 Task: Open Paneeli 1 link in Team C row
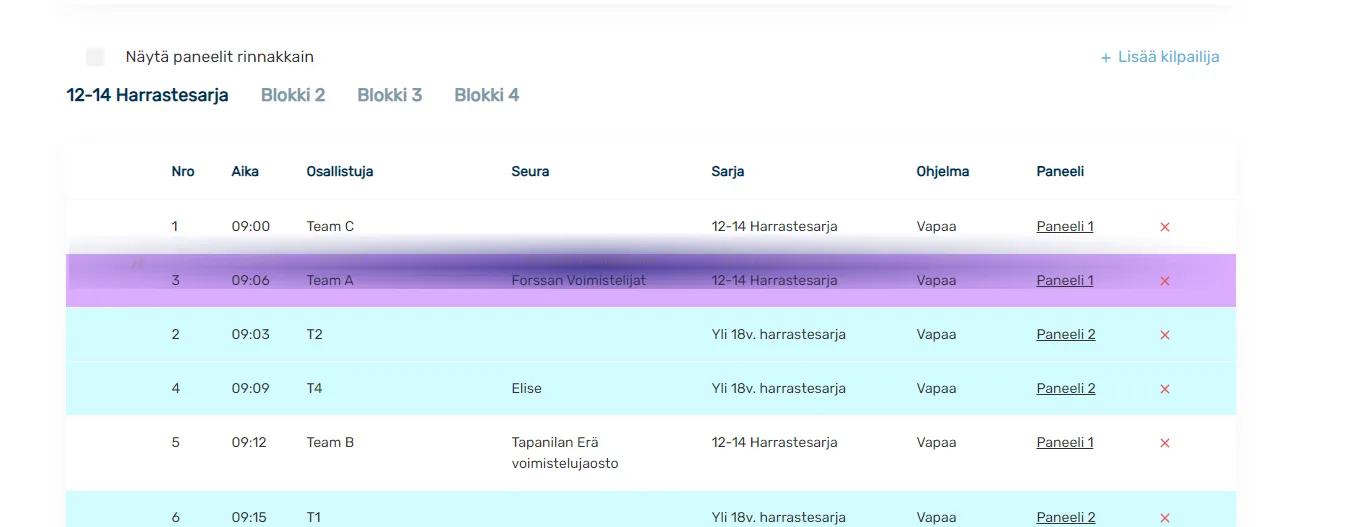[x=1065, y=226]
